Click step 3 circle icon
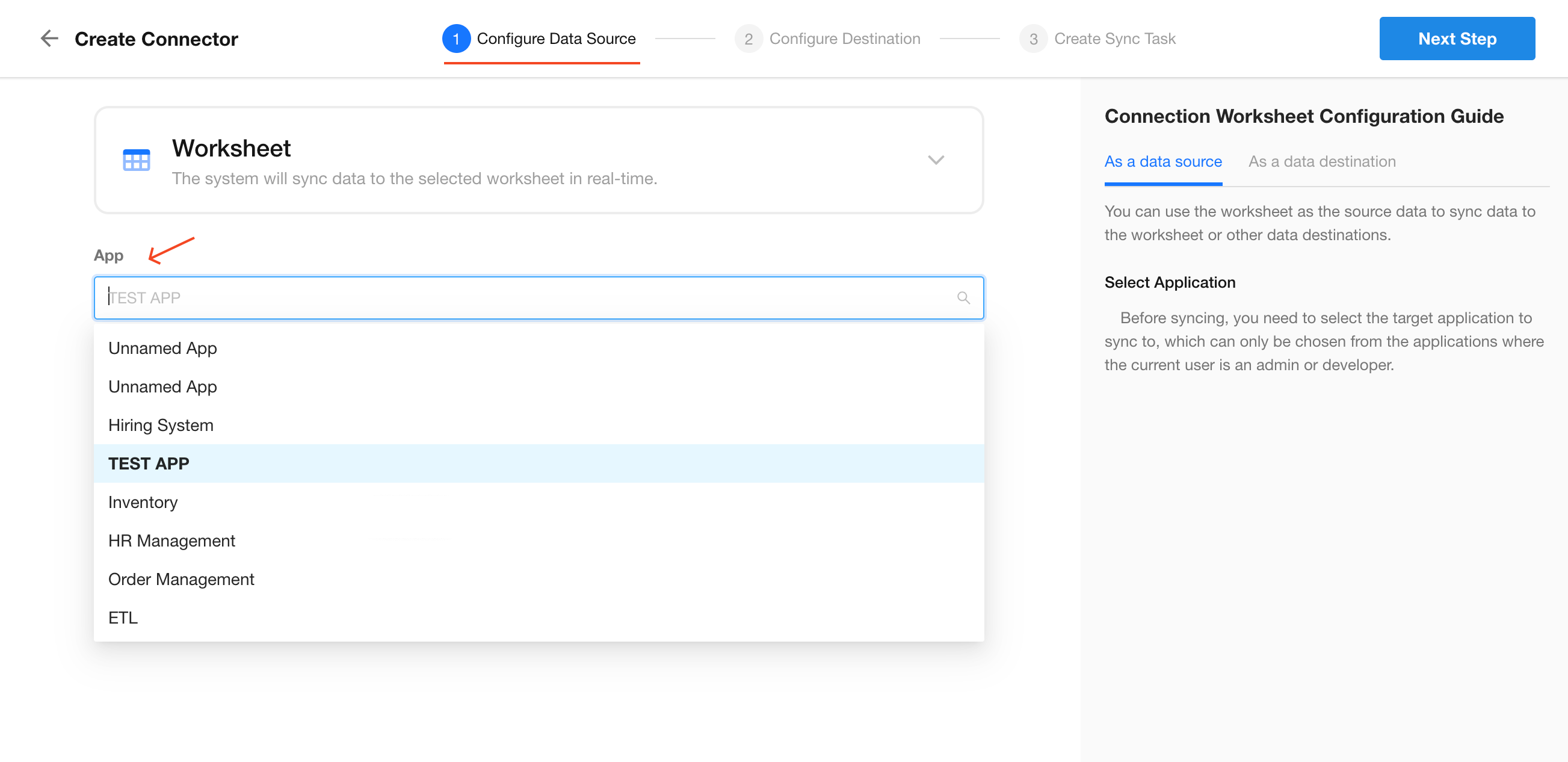The height and width of the screenshot is (762, 1568). (x=1033, y=39)
